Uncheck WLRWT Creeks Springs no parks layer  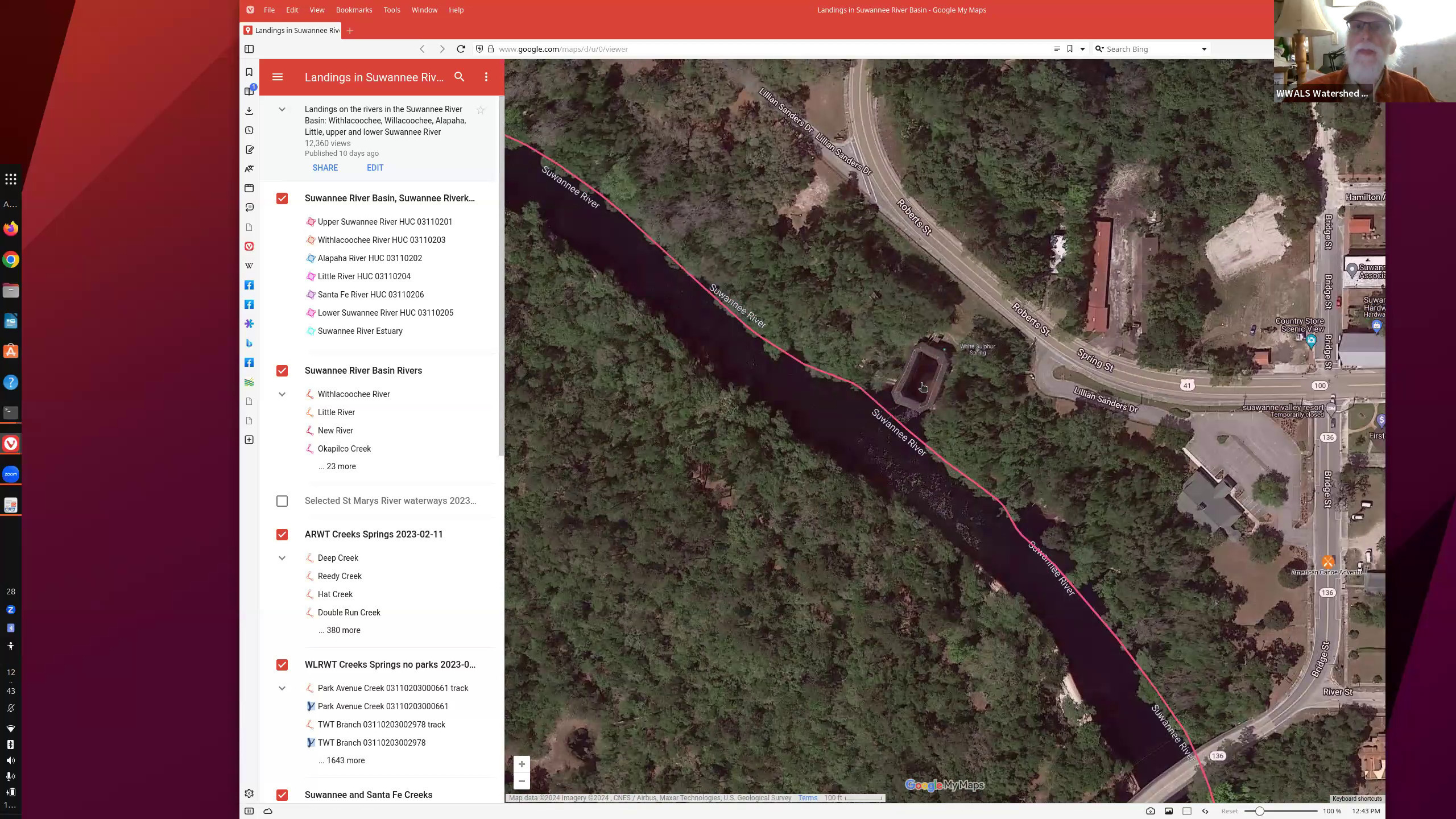click(282, 665)
